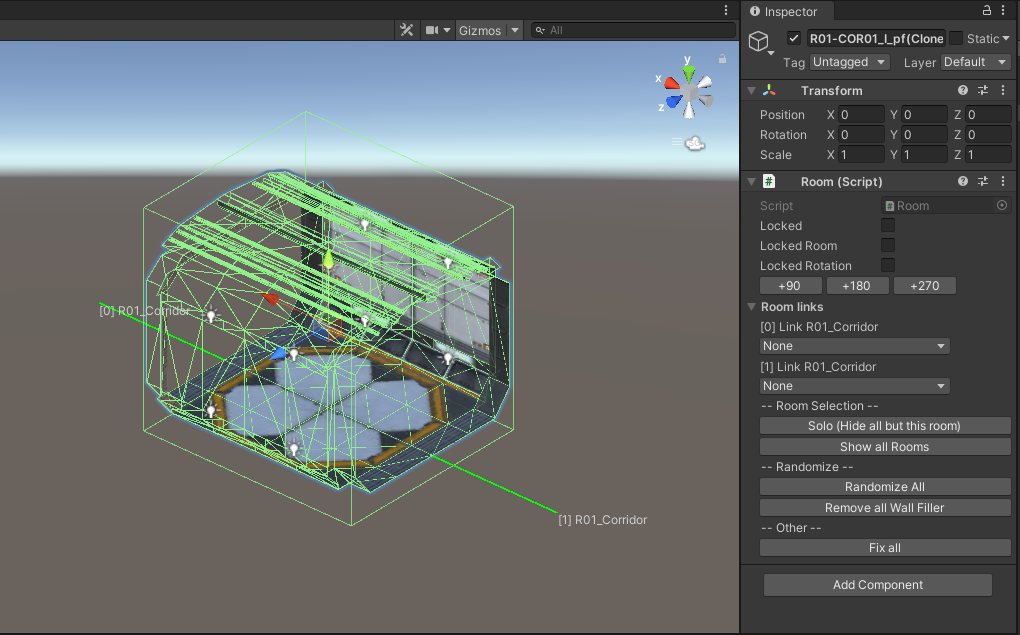Collapse the Room links section
Screen dimensions: 1020x635
coord(752,307)
